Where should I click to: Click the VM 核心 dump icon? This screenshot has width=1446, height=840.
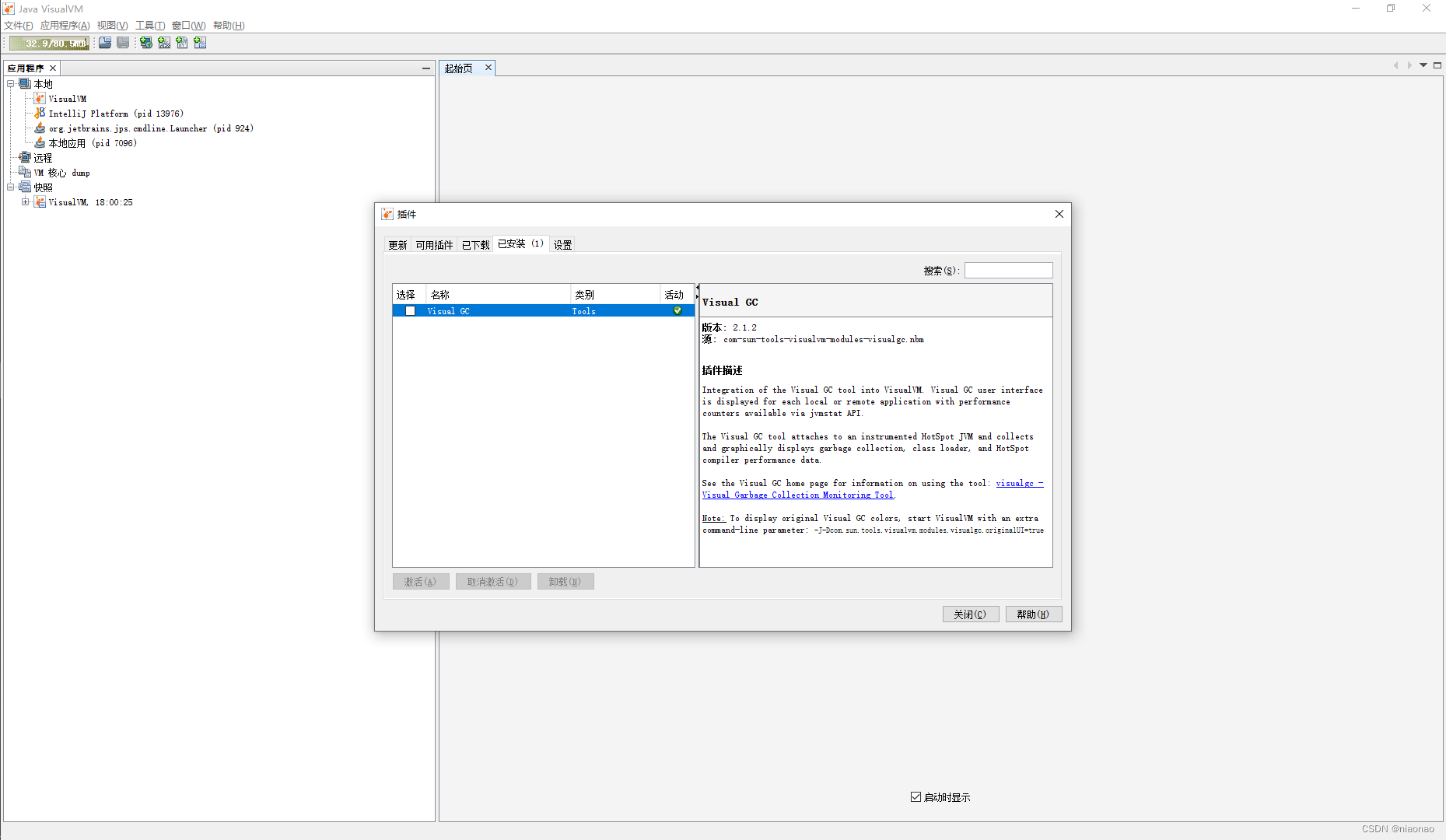(25, 172)
